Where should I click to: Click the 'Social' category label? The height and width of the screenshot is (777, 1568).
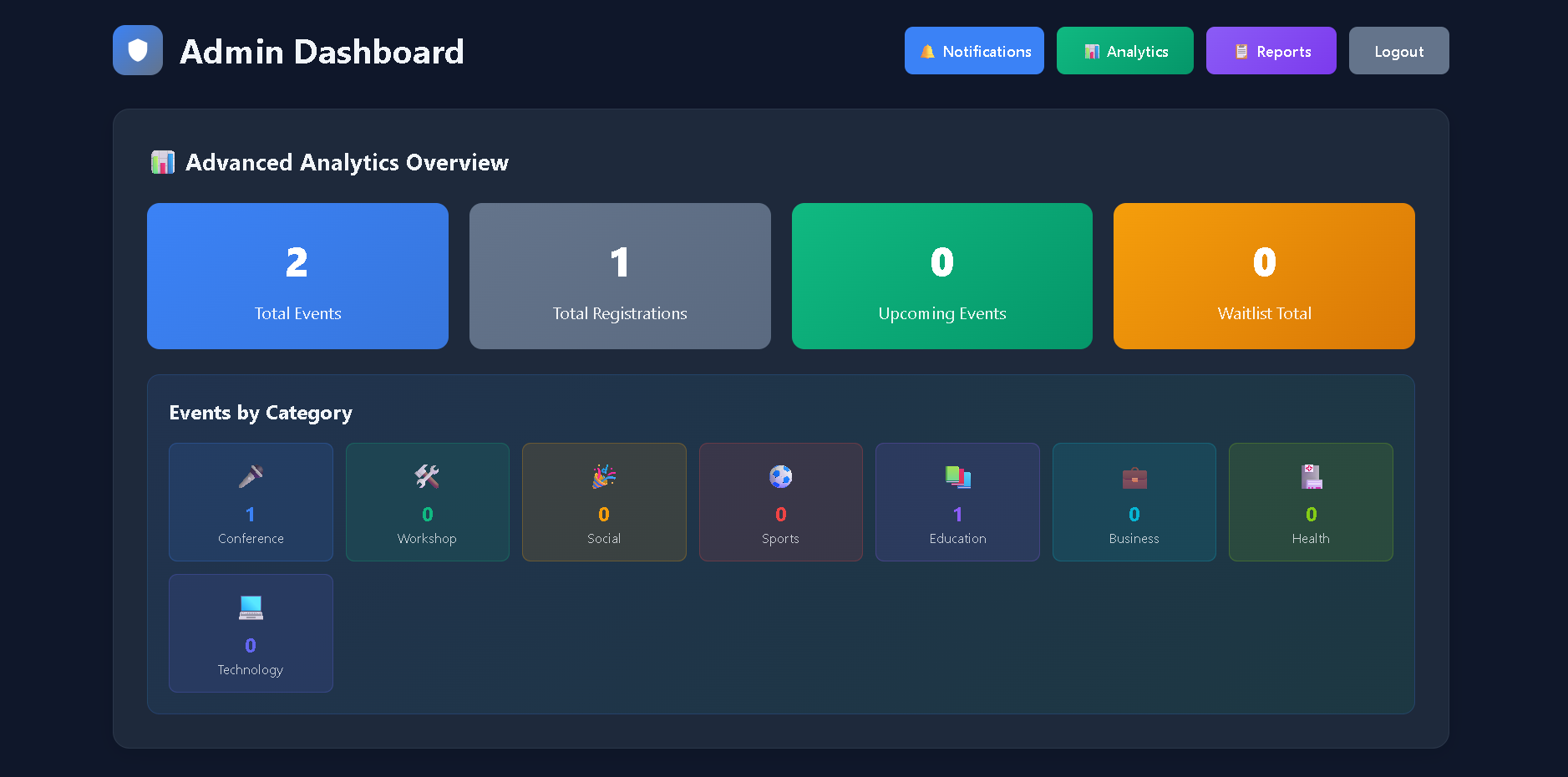[x=604, y=539]
